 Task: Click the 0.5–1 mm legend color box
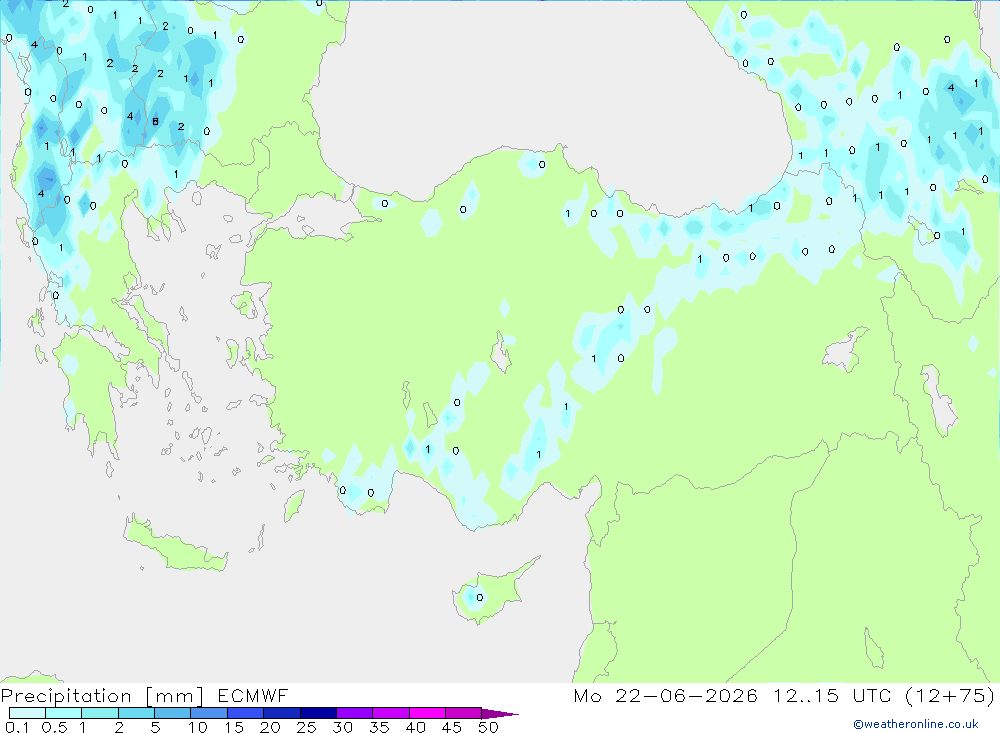[63, 713]
